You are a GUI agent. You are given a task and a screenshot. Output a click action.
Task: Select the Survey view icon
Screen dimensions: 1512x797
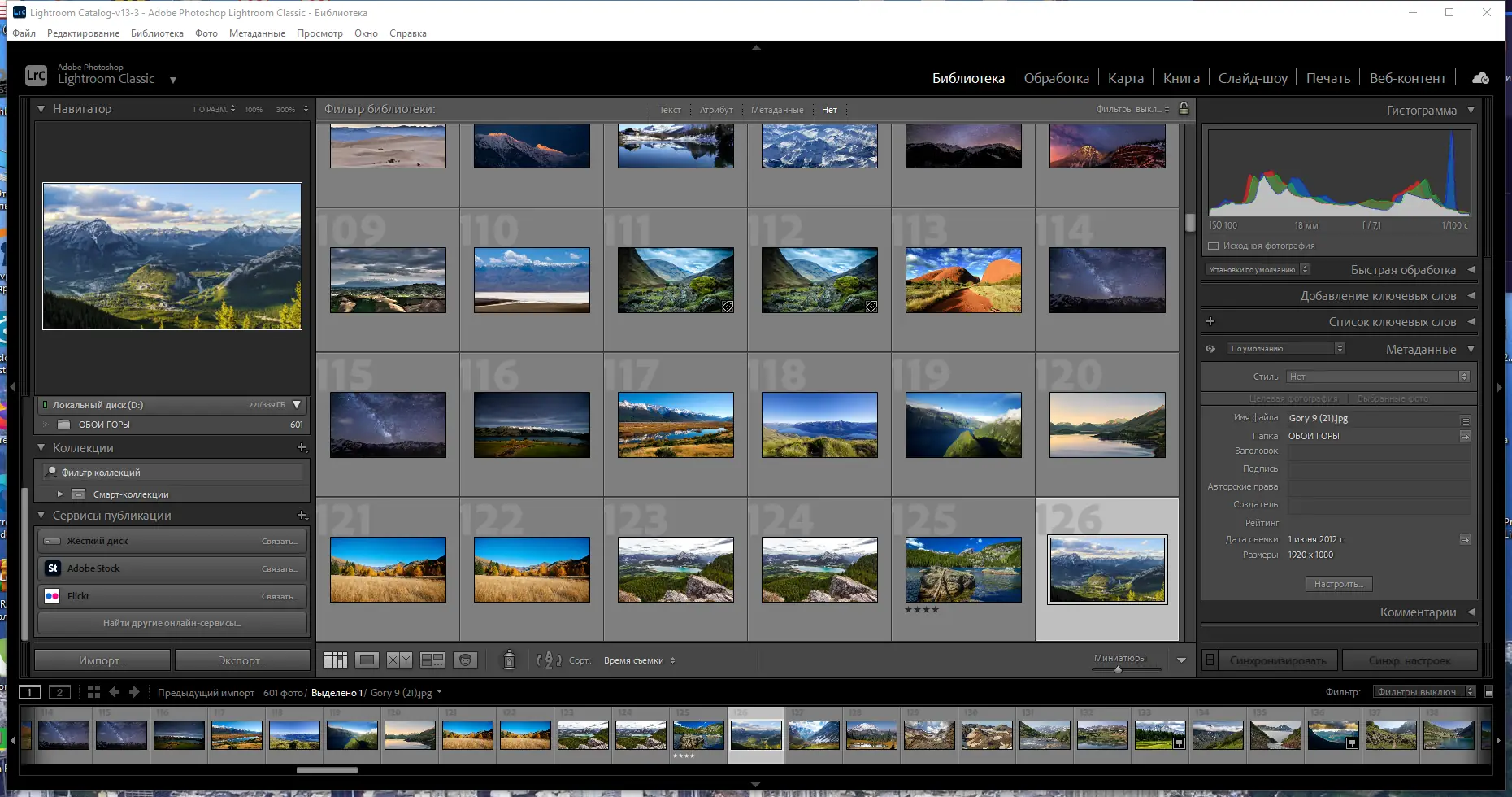click(432, 660)
